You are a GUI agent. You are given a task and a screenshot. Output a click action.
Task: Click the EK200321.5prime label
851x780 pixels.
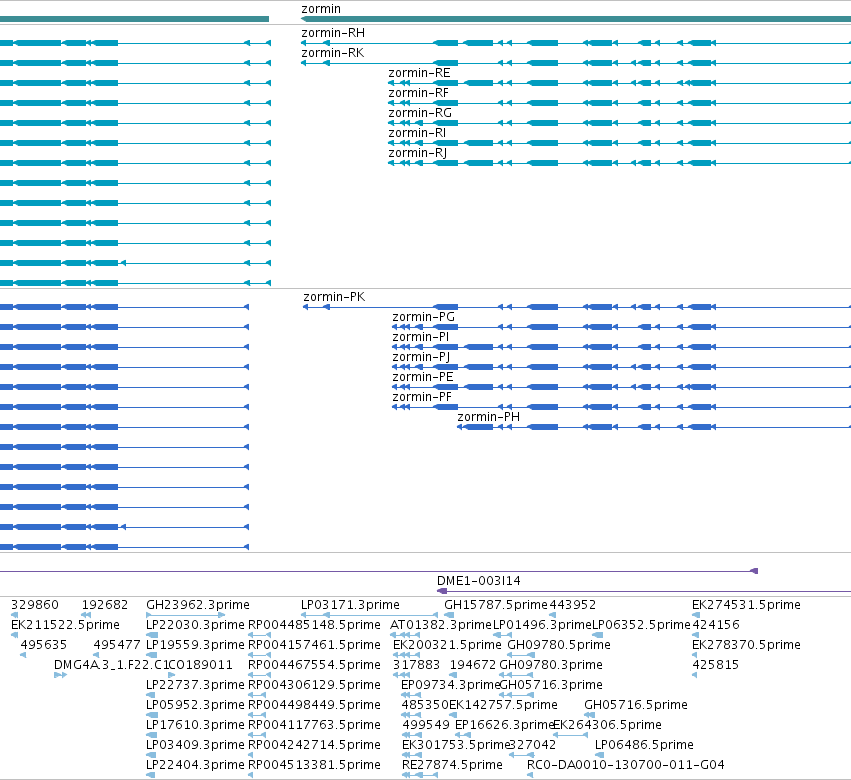point(447,645)
